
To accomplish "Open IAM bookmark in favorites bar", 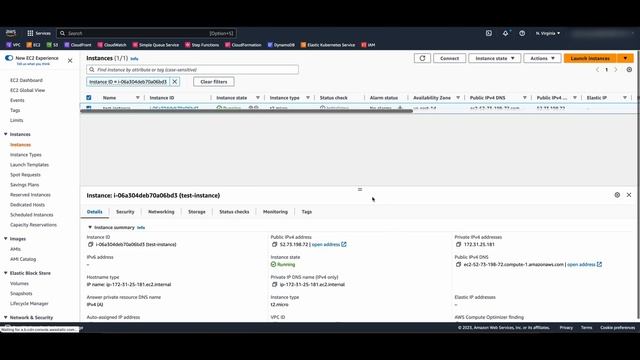I will [x=368, y=45].
